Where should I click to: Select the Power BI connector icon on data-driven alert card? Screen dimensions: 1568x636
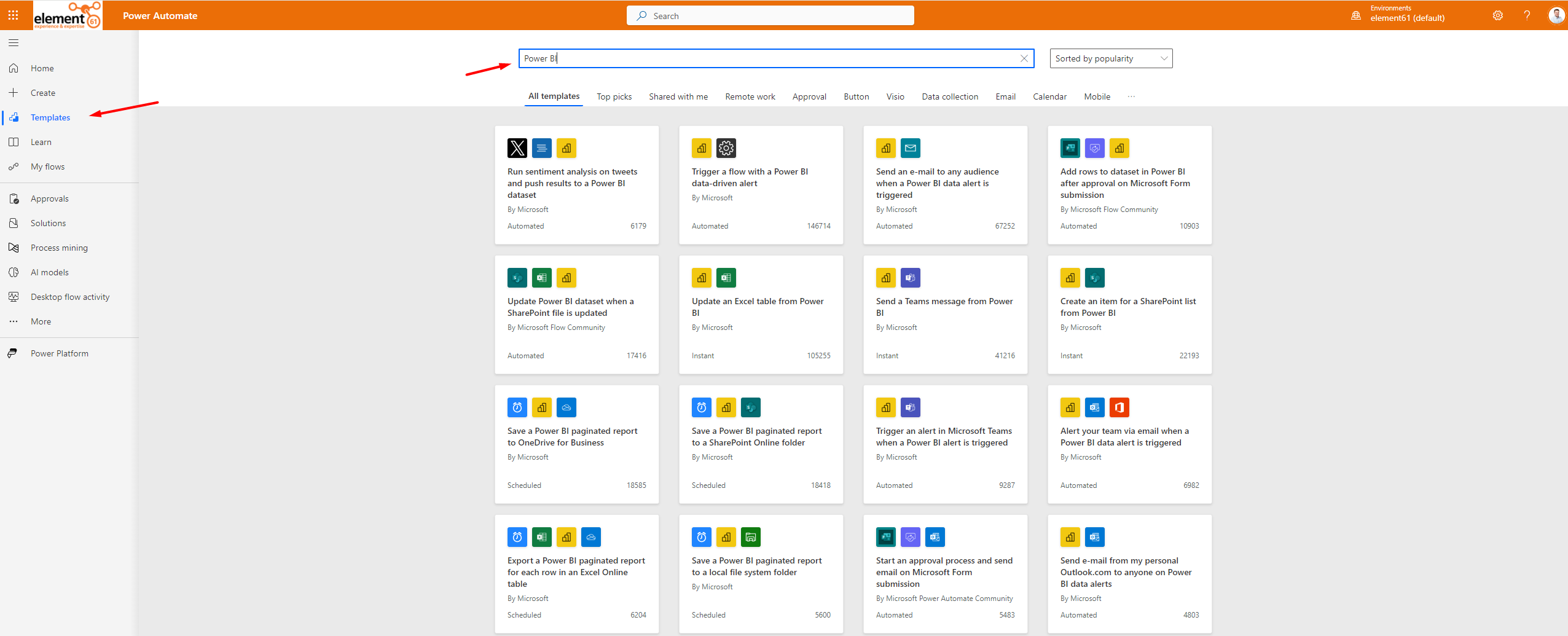coord(701,147)
